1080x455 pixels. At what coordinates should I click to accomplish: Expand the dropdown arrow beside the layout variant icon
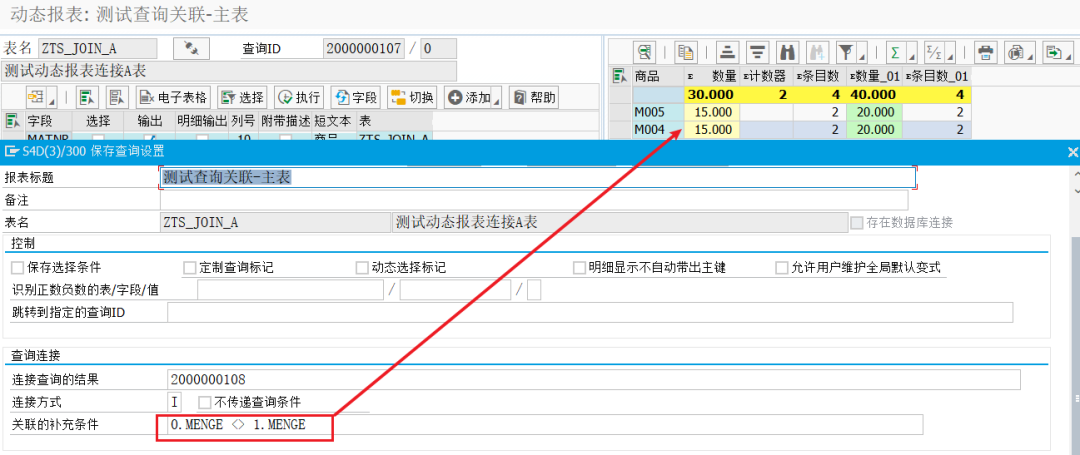click(x=52, y=99)
